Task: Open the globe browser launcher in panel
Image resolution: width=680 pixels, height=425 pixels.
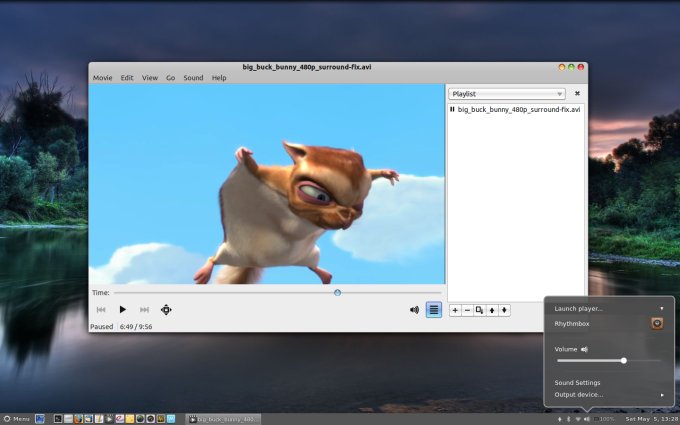Action: [140, 419]
